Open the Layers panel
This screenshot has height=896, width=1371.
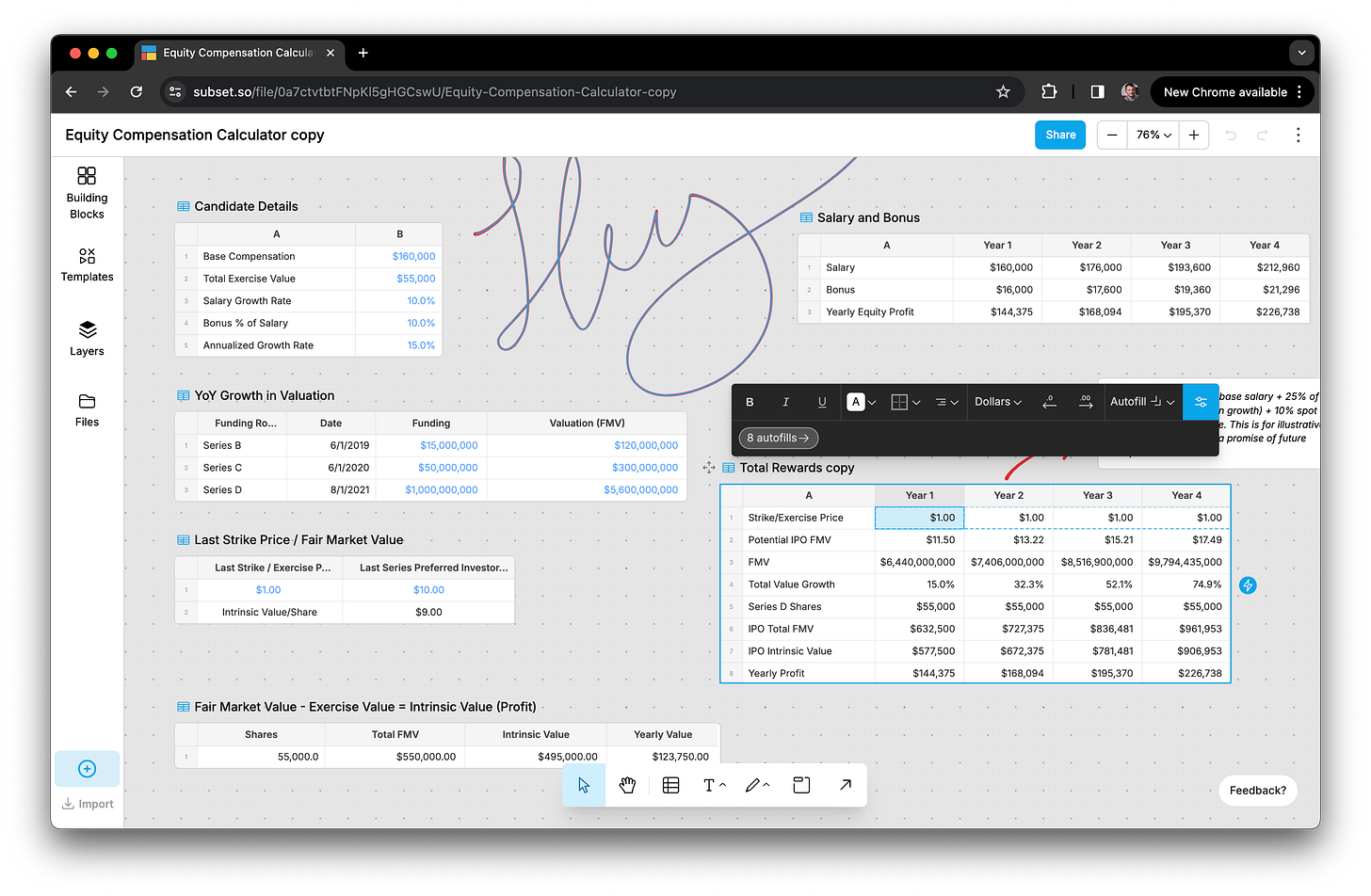click(87, 339)
